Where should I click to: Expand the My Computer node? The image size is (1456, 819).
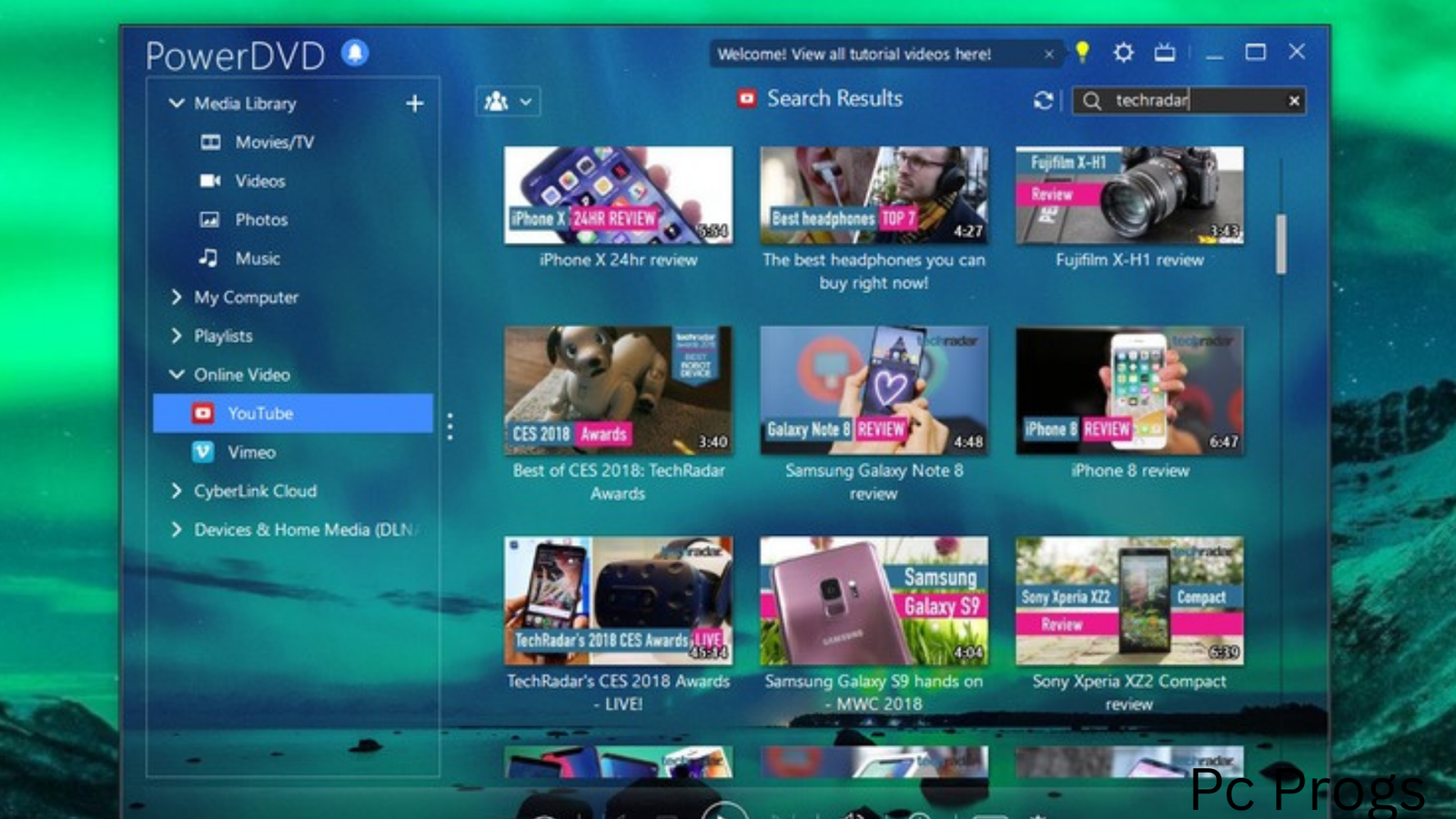(177, 297)
